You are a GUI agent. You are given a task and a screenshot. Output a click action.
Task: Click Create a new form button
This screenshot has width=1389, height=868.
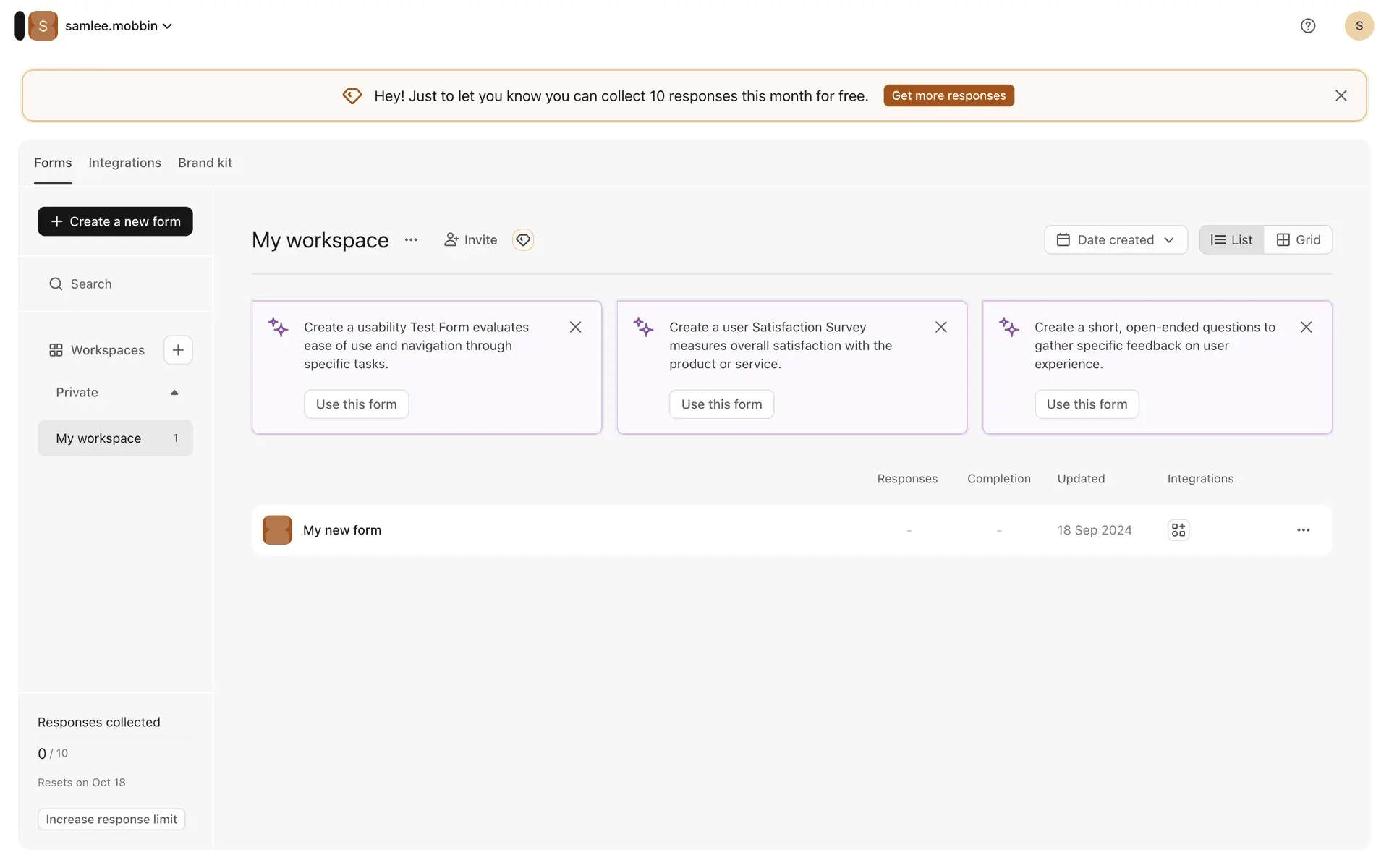115,221
